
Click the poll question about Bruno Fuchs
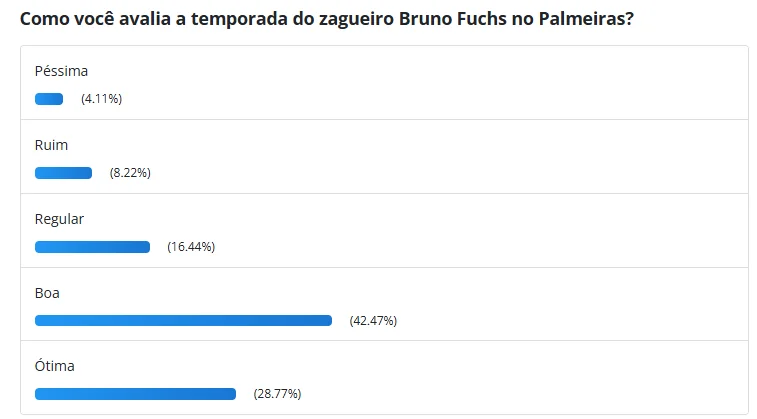tap(326, 19)
